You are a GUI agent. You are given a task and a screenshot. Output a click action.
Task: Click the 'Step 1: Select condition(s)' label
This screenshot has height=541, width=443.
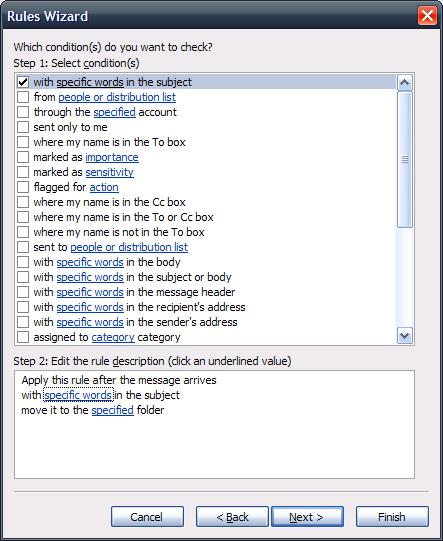[x=76, y=63]
